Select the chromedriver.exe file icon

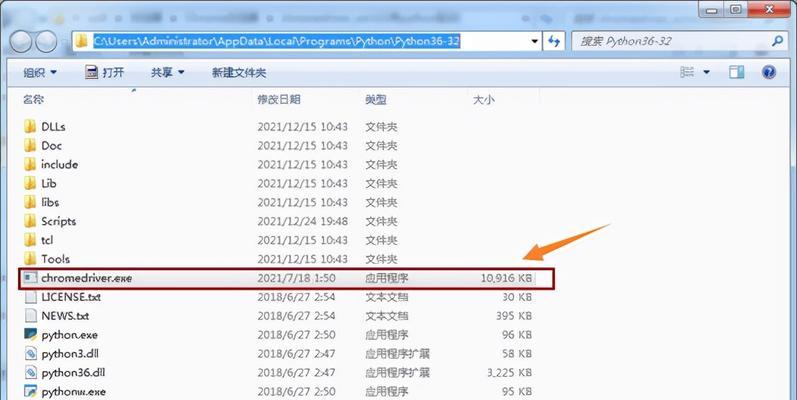30,278
